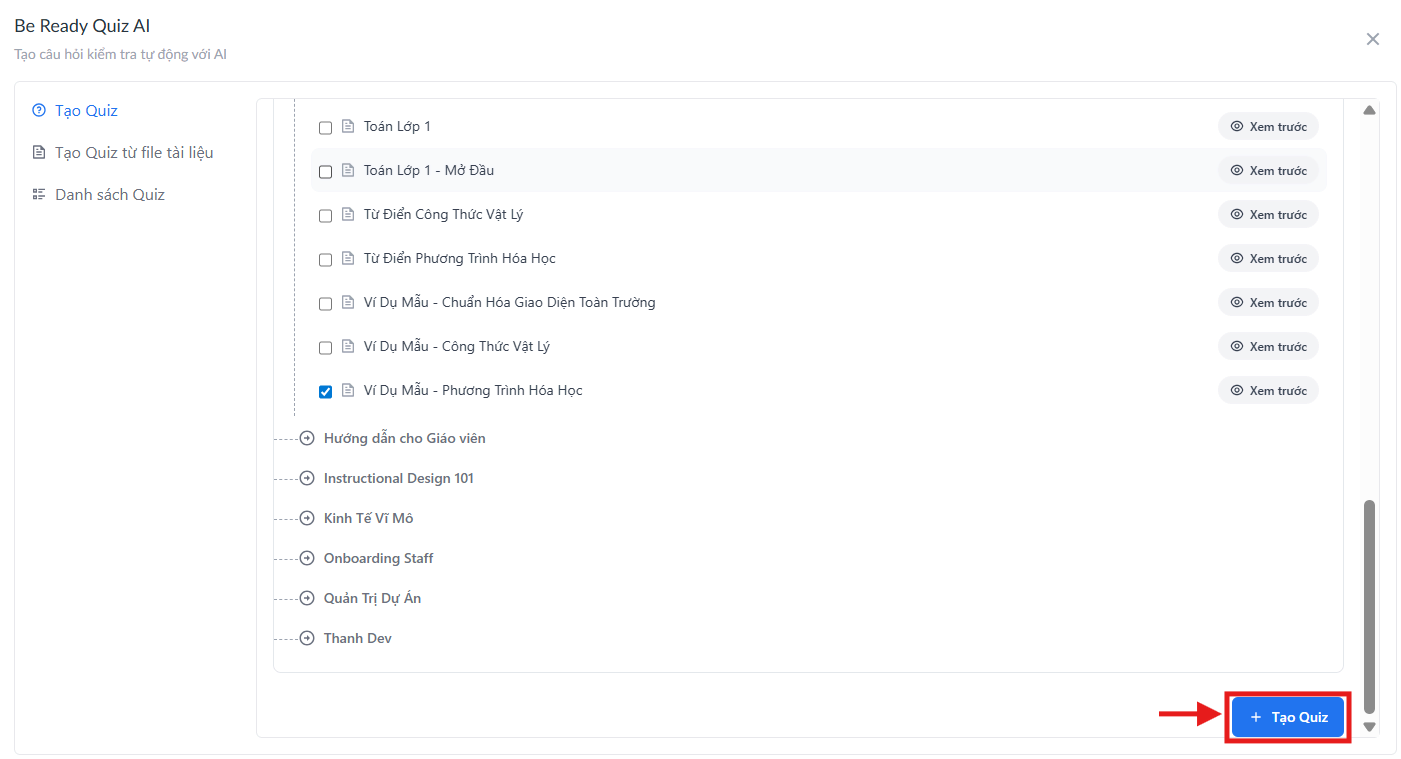
Task: Expand the Hướng dẫn cho Giáo viên node
Action: [x=307, y=438]
